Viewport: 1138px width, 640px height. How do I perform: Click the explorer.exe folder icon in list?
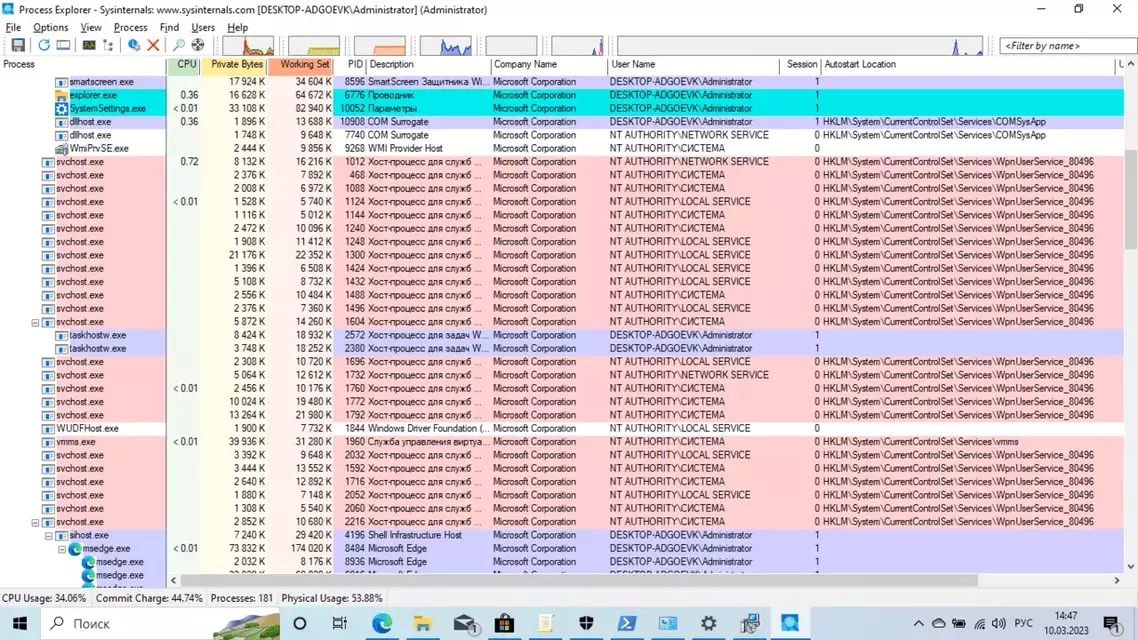pos(62,95)
